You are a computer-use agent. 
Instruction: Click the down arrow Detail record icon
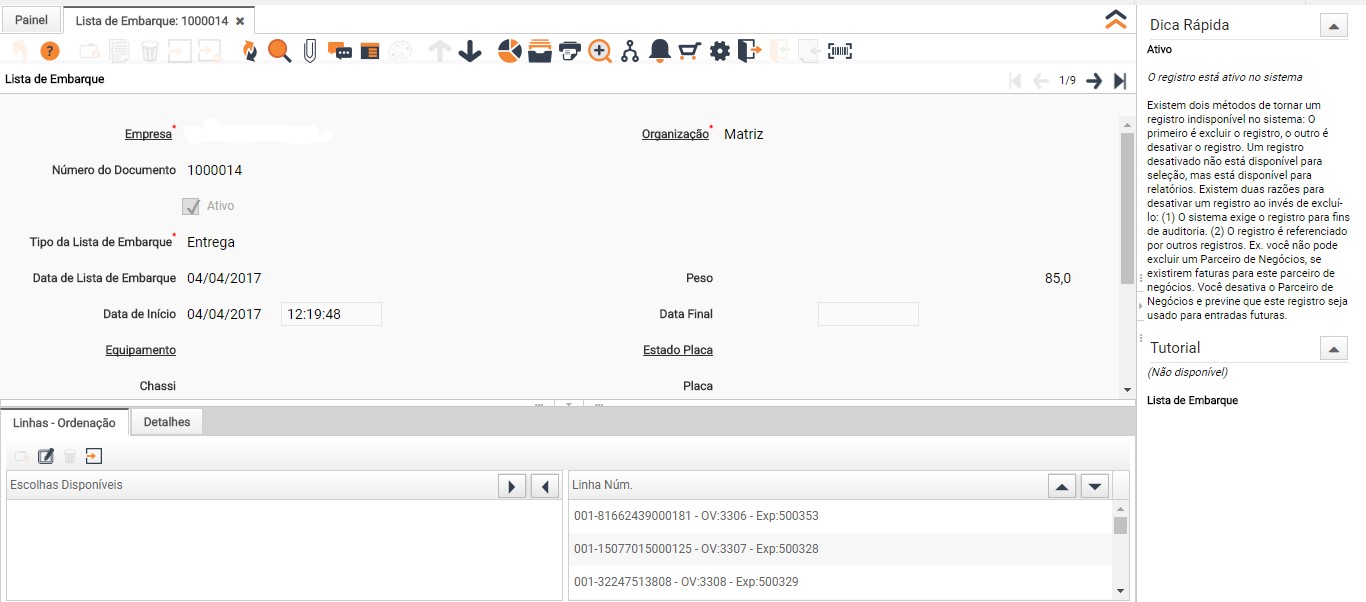(x=470, y=51)
